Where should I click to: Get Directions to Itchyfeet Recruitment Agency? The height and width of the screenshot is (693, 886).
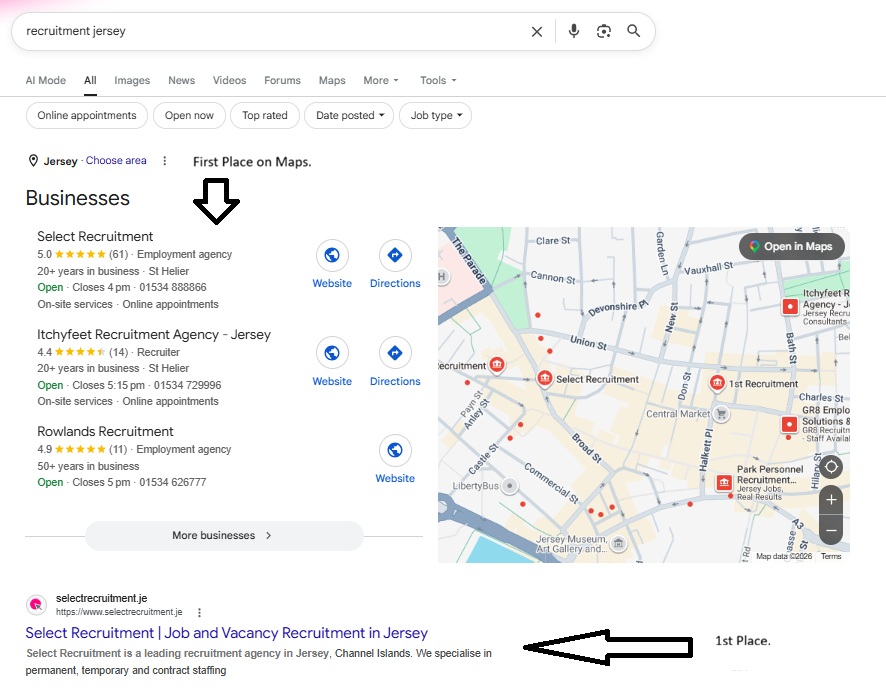(395, 353)
